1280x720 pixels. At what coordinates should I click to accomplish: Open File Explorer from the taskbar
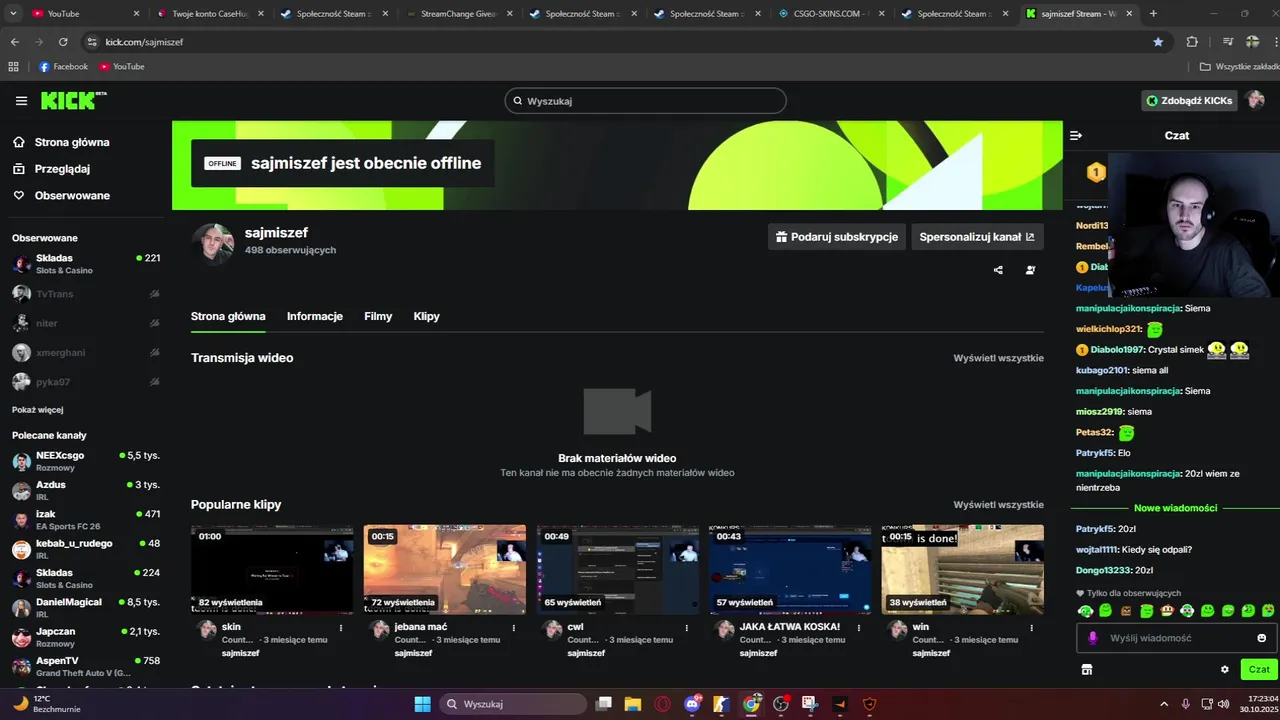pos(632,704)
